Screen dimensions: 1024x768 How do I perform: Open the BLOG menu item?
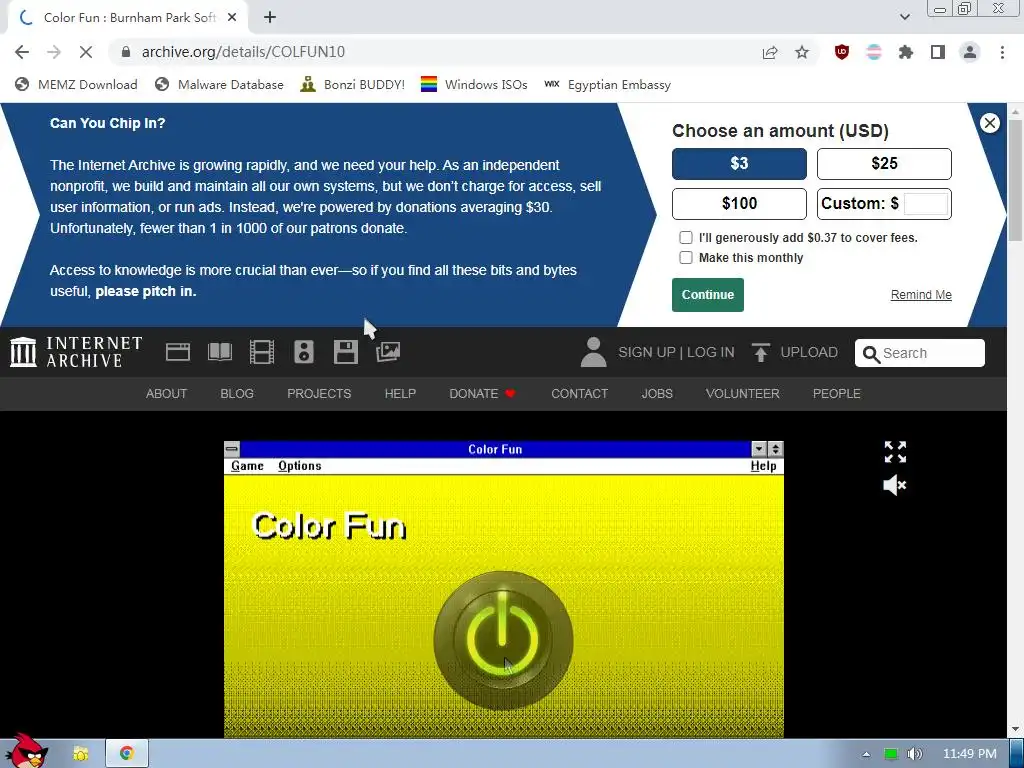[237, 394]
